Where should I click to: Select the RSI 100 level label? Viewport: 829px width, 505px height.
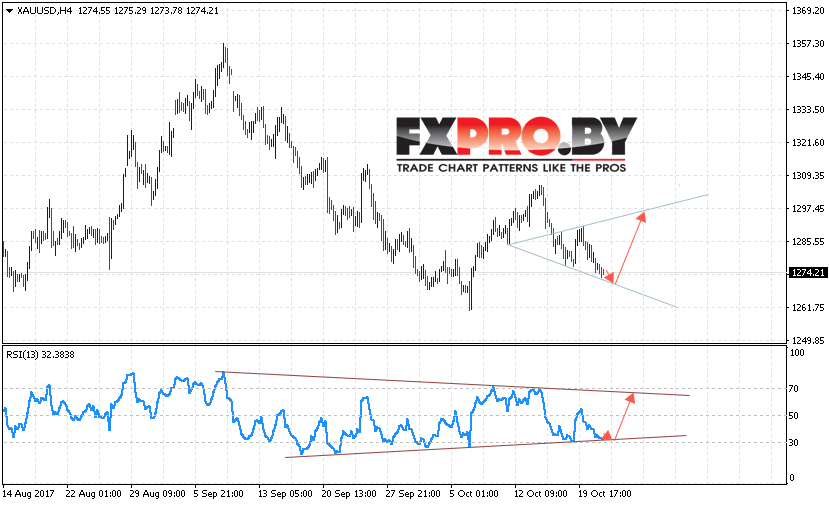point(796,353)
